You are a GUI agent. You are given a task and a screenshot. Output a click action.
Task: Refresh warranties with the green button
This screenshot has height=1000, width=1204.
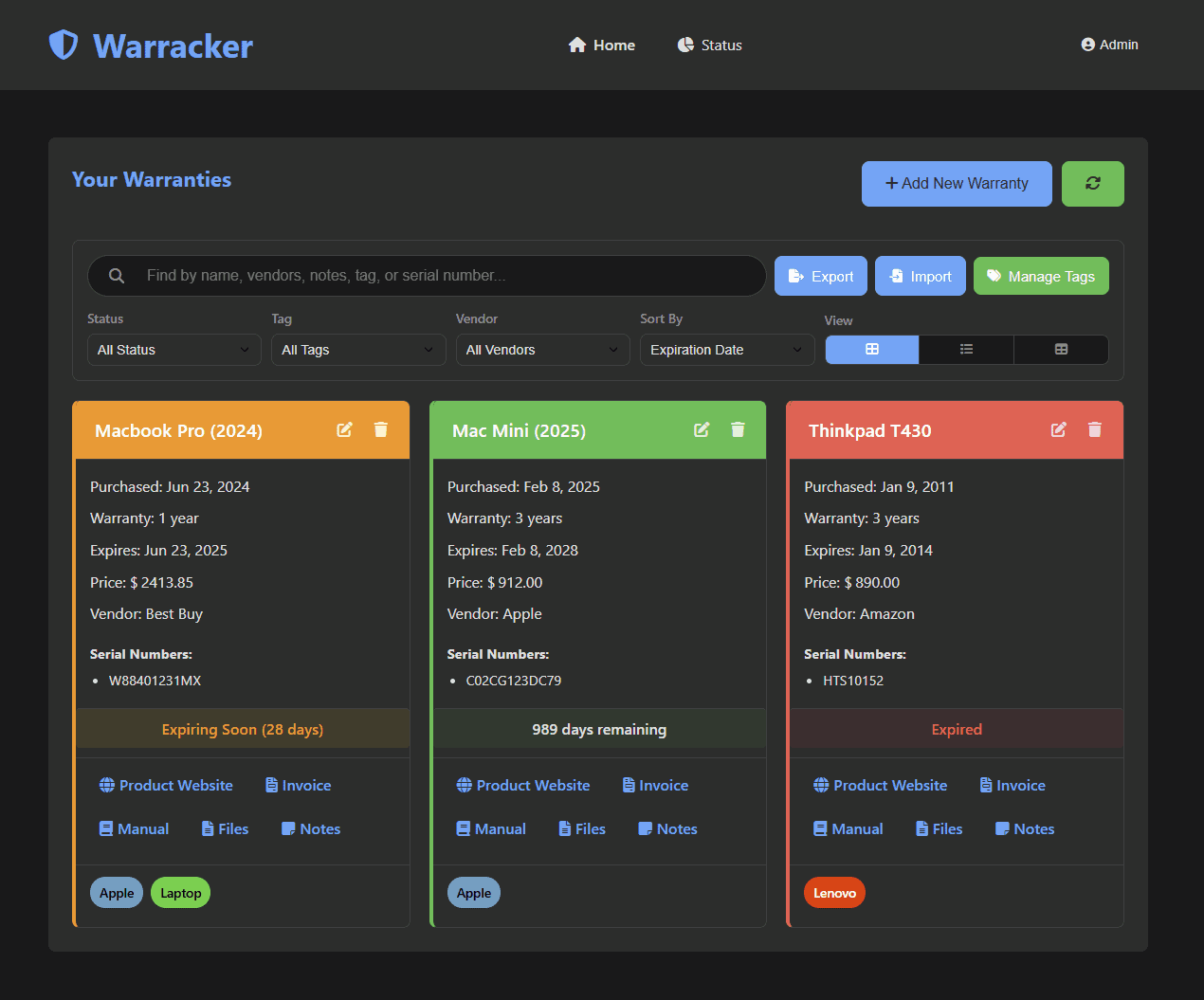point(1093,183)
